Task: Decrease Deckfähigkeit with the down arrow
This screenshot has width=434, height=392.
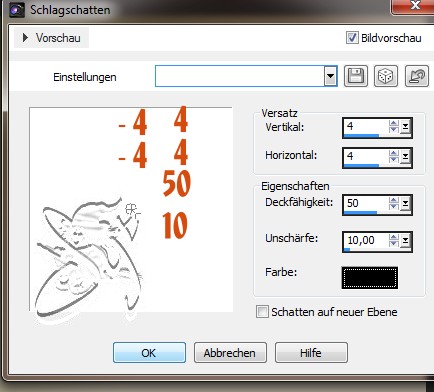Action: pyautogui.click(x=394, y=207)
